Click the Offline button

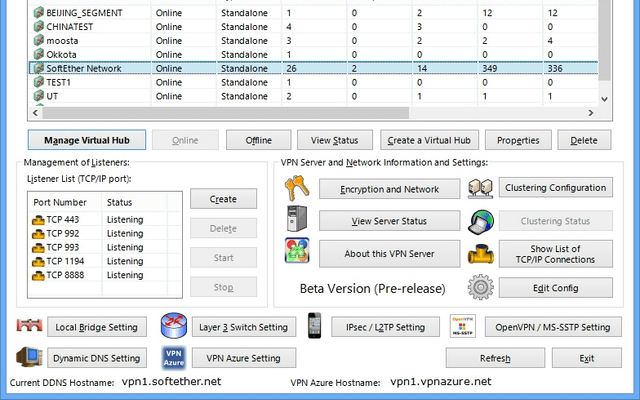259,140
